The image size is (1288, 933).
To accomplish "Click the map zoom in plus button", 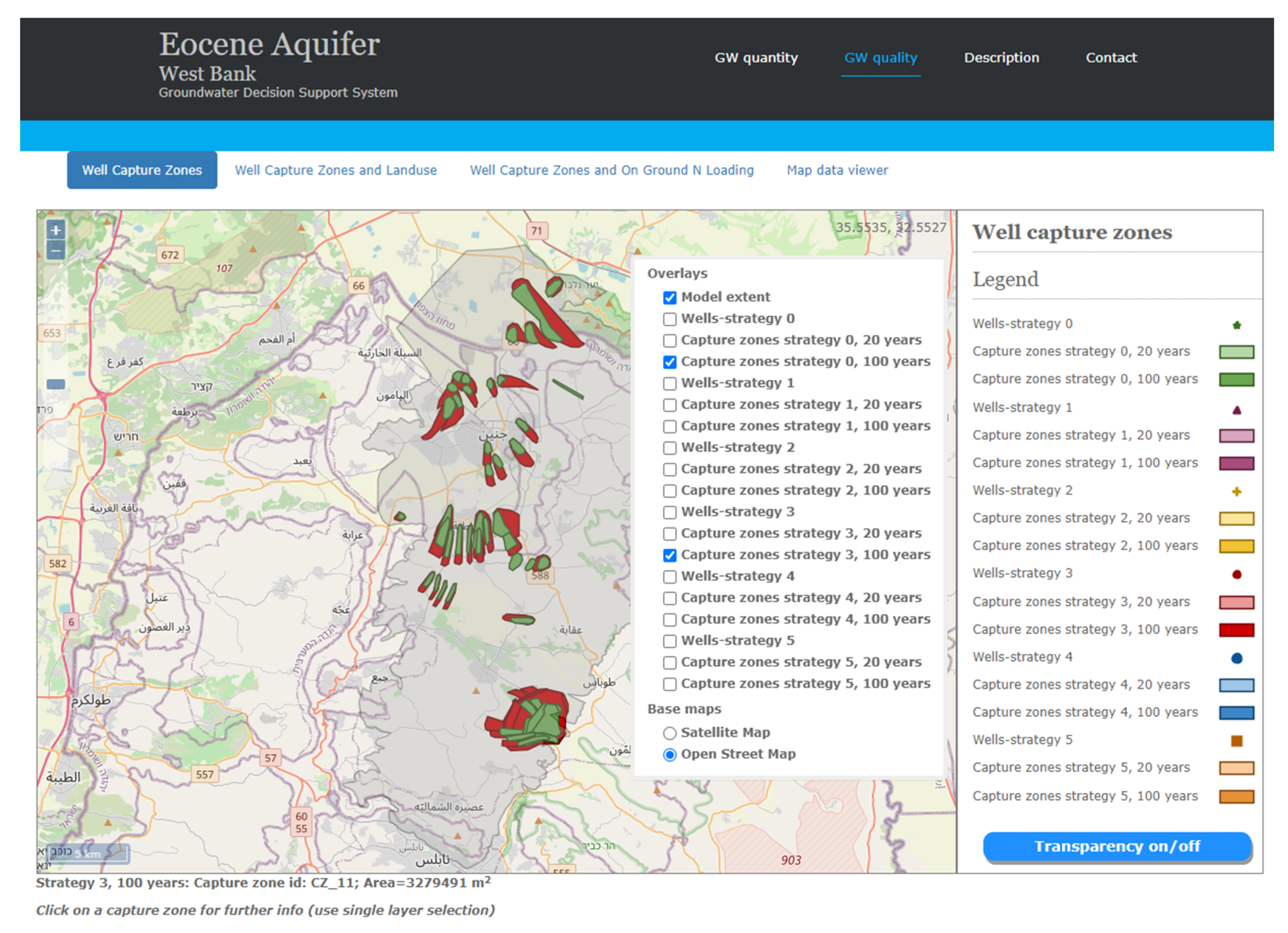I will (x=56, y=231).
